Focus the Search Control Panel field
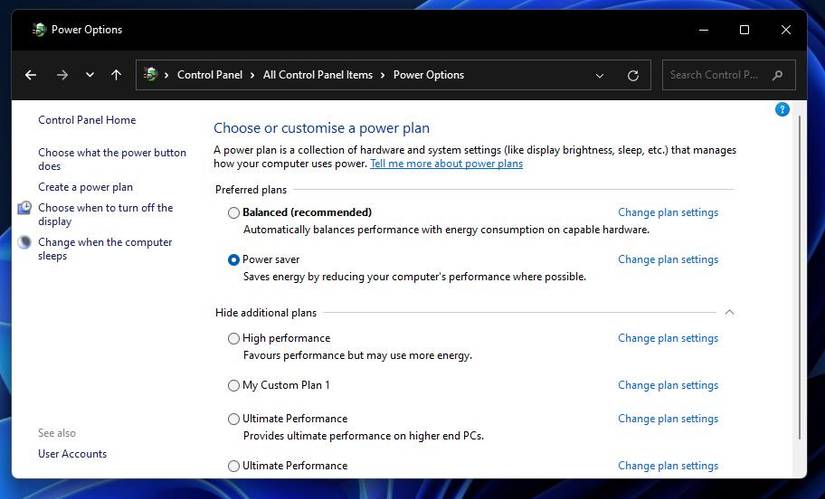Image resolution: width=825 pixels, height=499 pixels. point(714,75)
